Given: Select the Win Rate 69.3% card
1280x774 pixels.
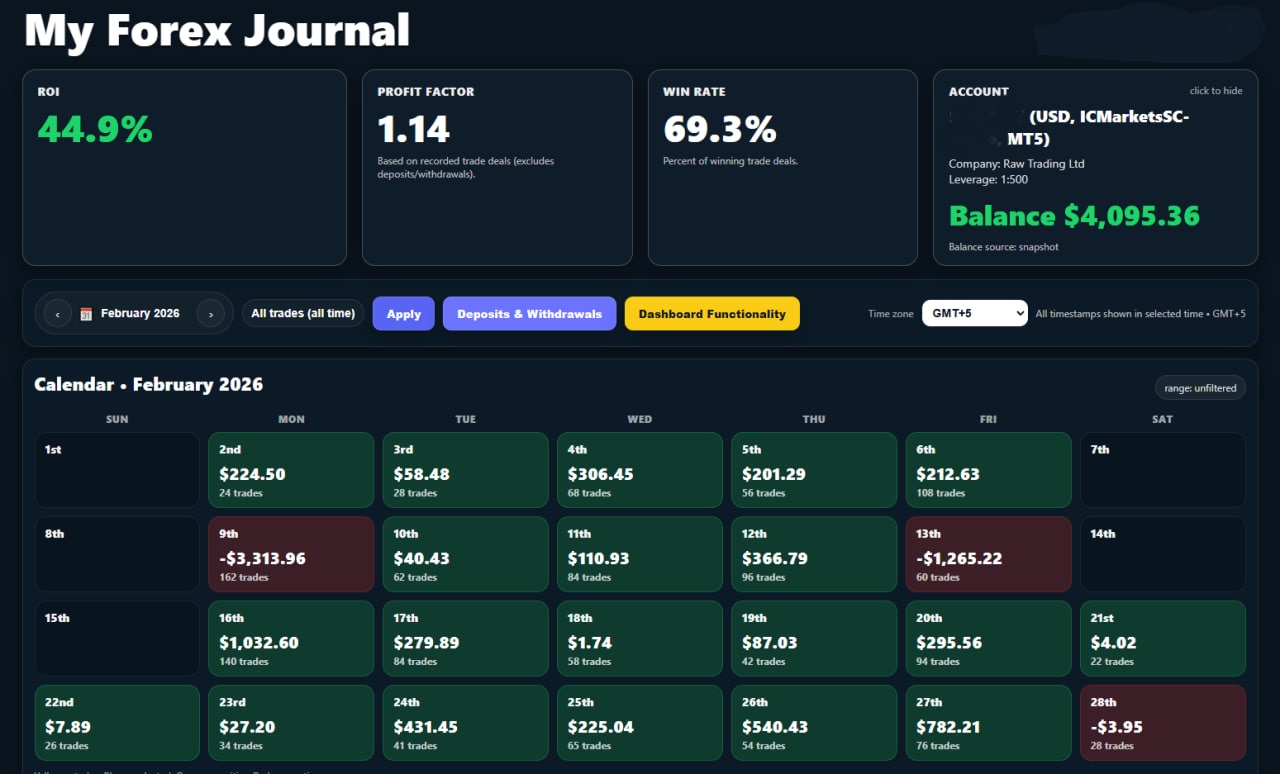Looking at the screenshot, I should point(782,167).
